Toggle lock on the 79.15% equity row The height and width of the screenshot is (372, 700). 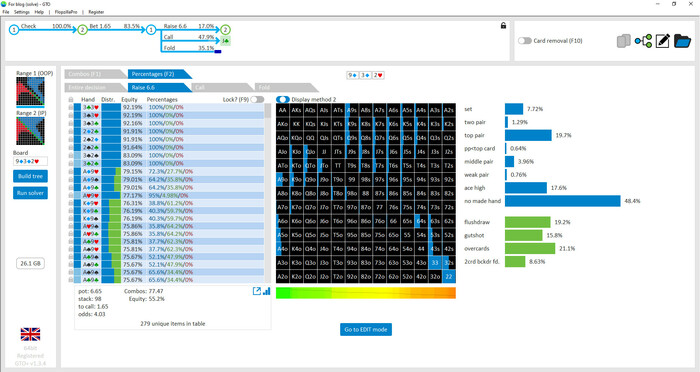point(71,171)
